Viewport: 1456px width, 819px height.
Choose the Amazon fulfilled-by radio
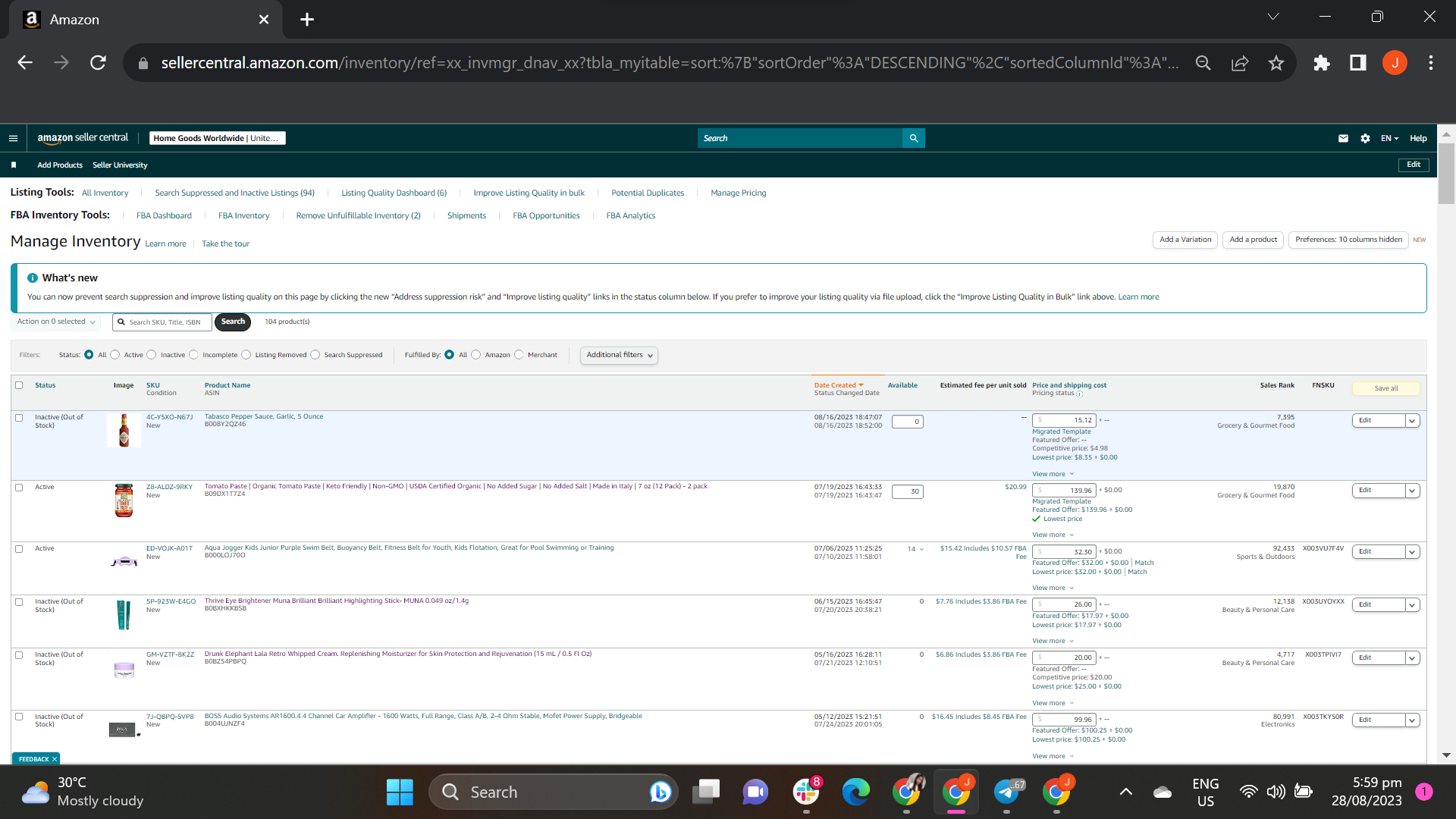pyautogui.click(x=476, y=355)
